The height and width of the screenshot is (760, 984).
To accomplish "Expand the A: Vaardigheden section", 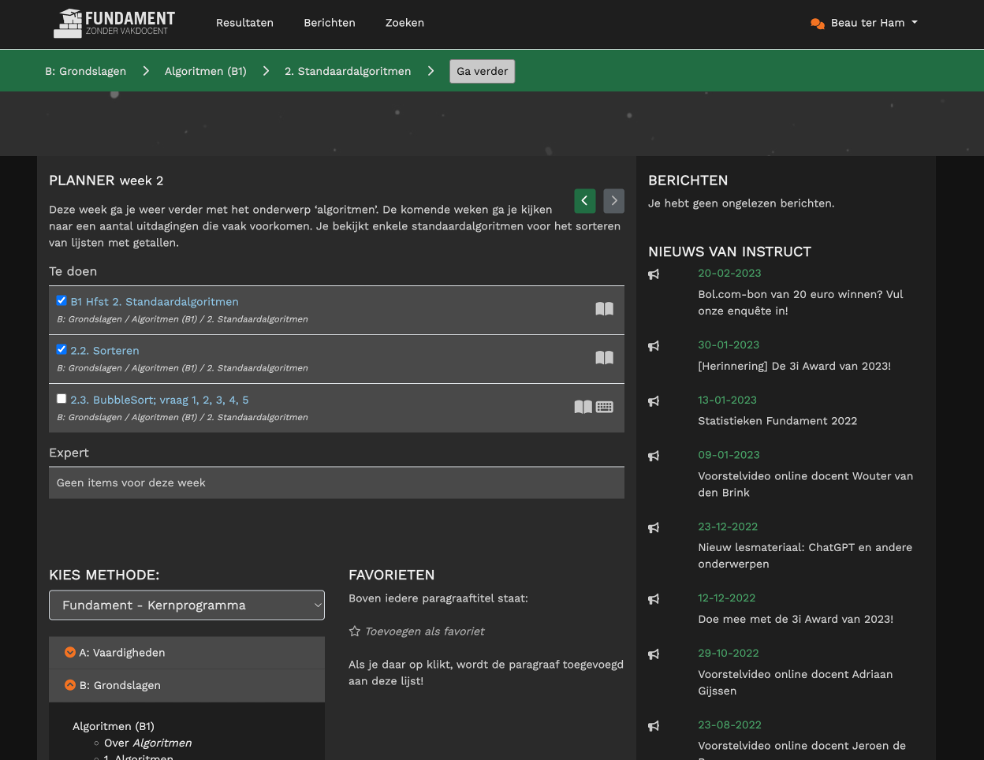I will point(70,653).
